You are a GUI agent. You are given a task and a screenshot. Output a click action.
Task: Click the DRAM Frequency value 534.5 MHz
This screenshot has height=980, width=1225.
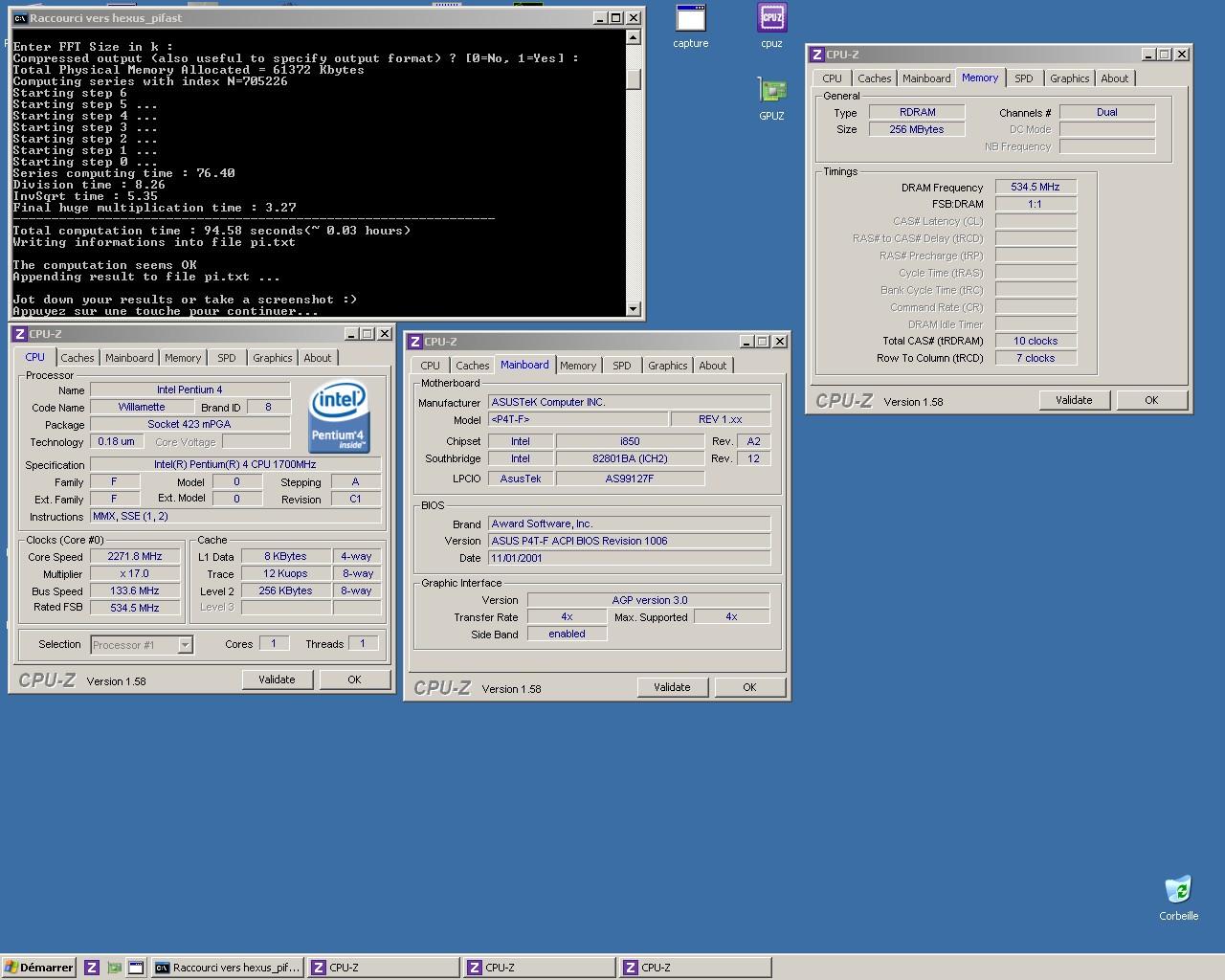coord(1036,187)
